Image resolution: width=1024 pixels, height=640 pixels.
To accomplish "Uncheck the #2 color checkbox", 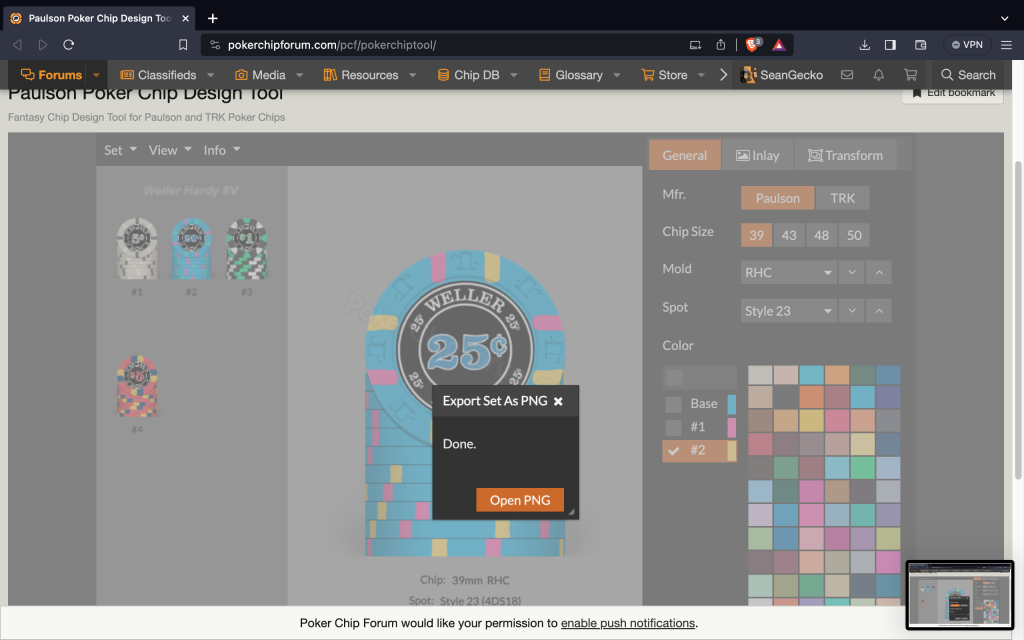I will point(673,451).
